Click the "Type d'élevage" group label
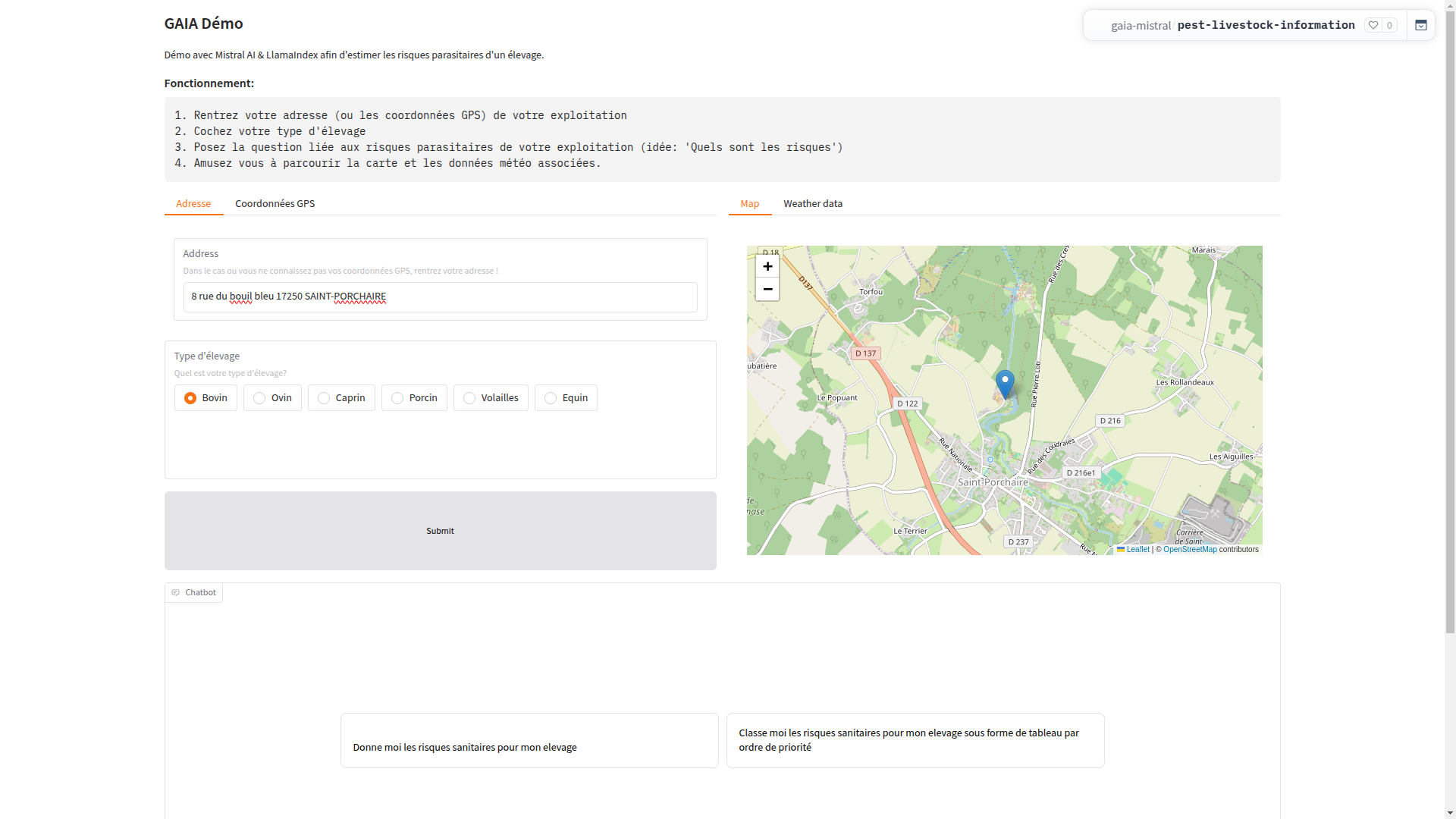Viewport: 1456px width, 819px height. [206, 356]
